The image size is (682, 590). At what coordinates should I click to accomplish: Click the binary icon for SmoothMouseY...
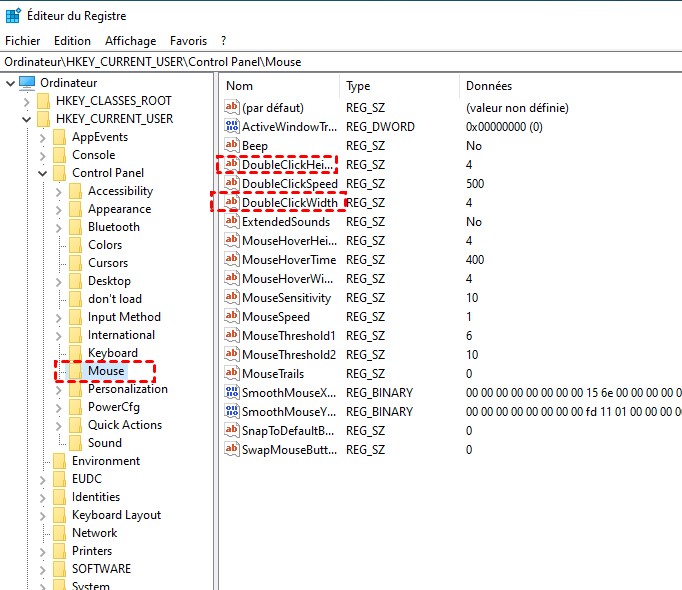click(x=231, y=411)
